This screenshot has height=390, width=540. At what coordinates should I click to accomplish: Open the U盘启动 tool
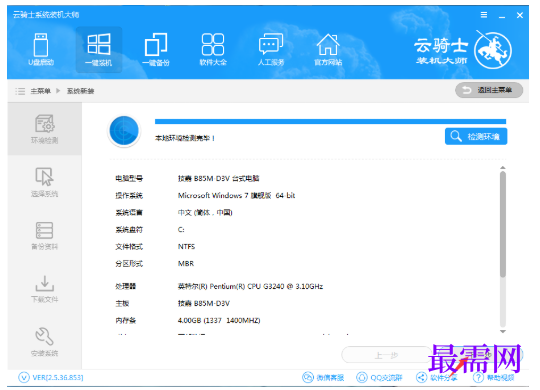tap(41, 49)
